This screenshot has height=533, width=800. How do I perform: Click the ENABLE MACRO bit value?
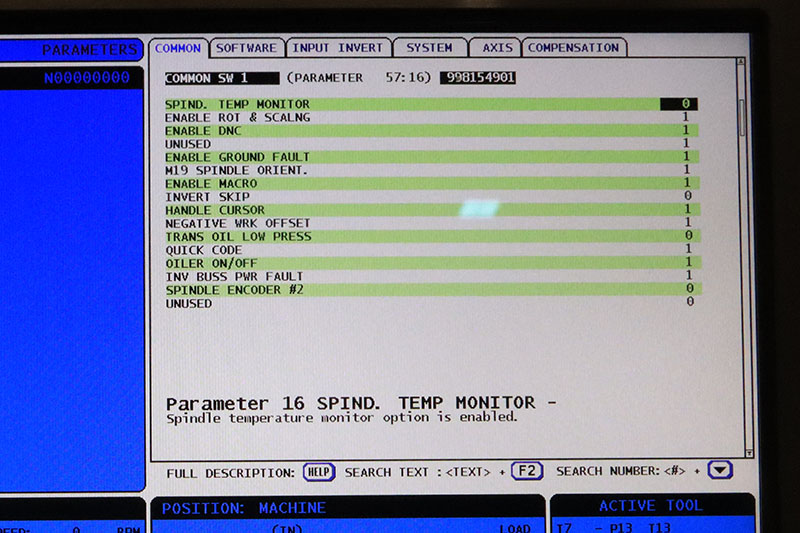[x=687, y=182]
